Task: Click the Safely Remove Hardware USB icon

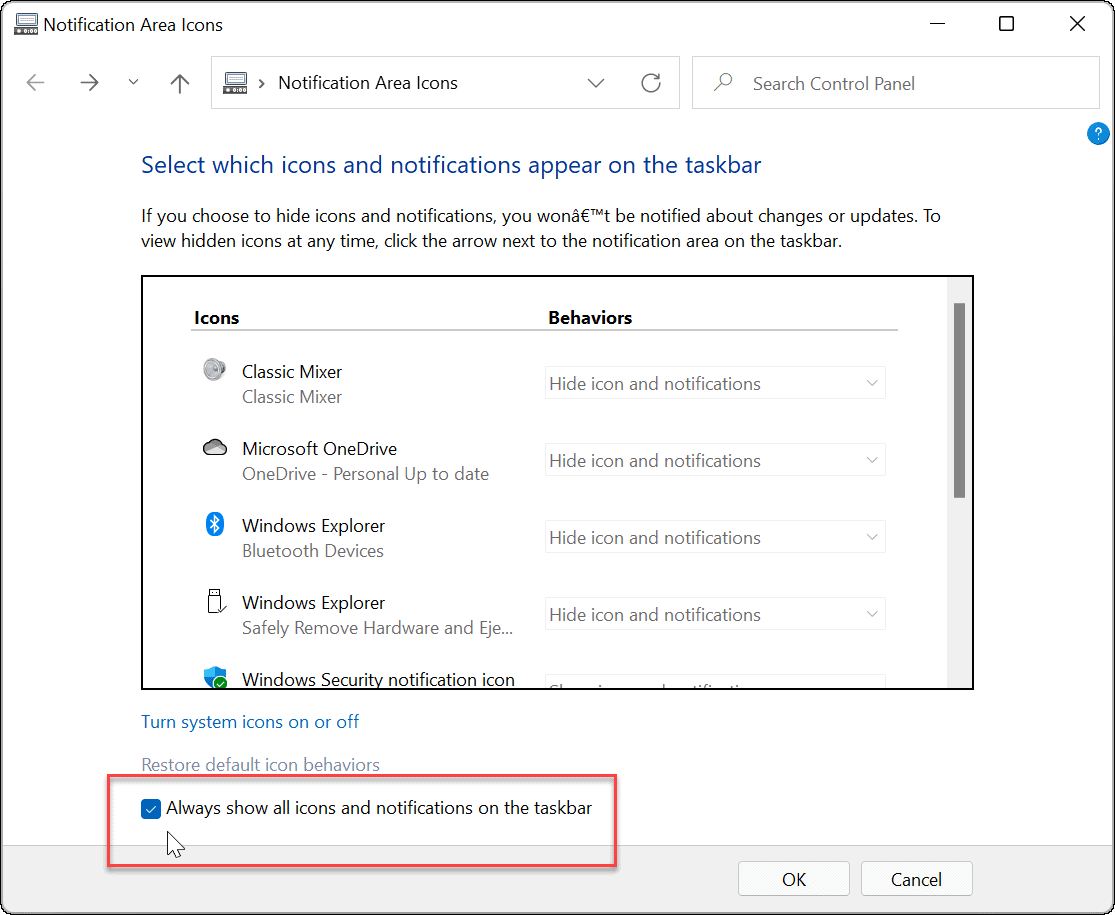Action: (214, 600)
